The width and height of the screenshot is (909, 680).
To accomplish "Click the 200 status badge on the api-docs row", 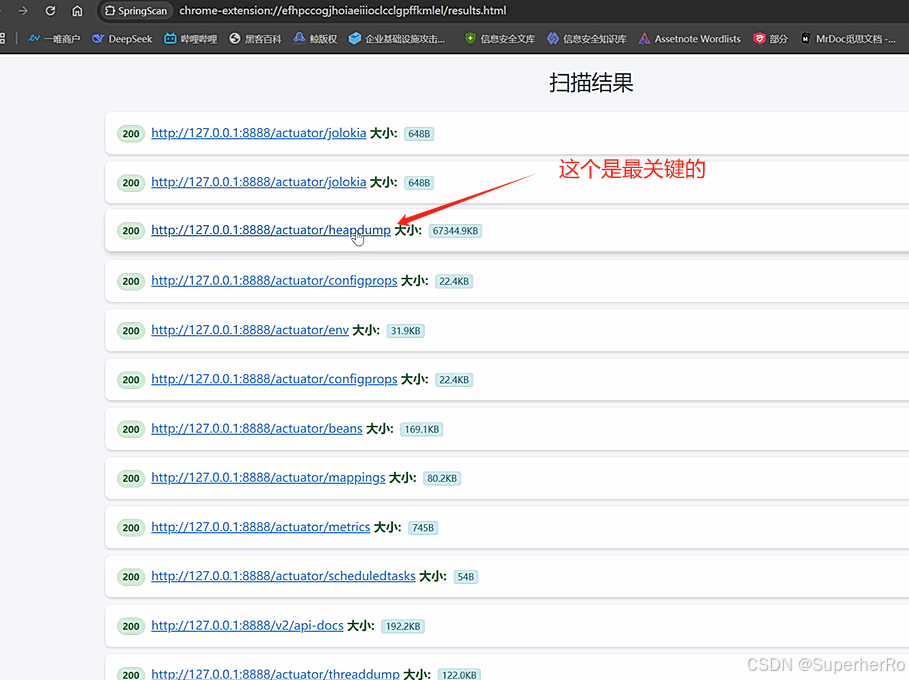I will [x=131, y=626].
